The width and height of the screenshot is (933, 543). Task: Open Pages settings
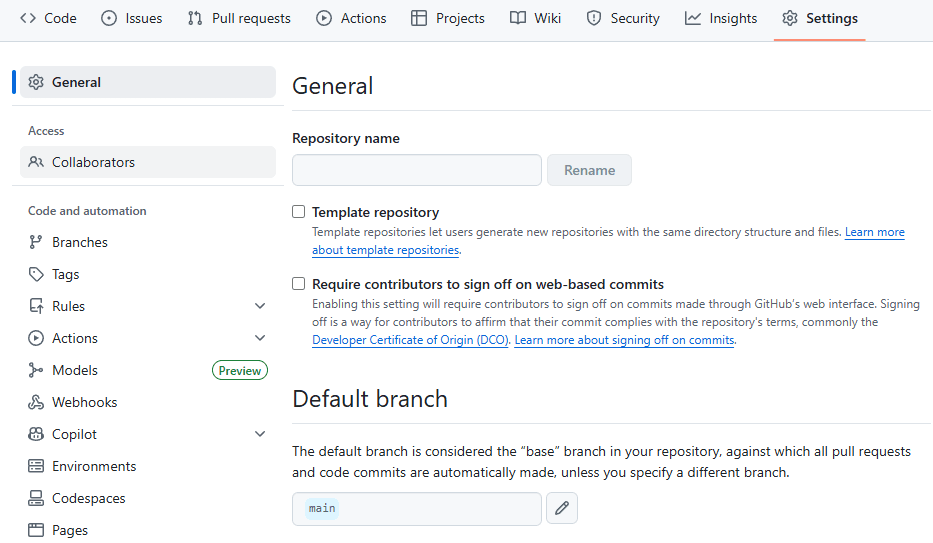148,530
